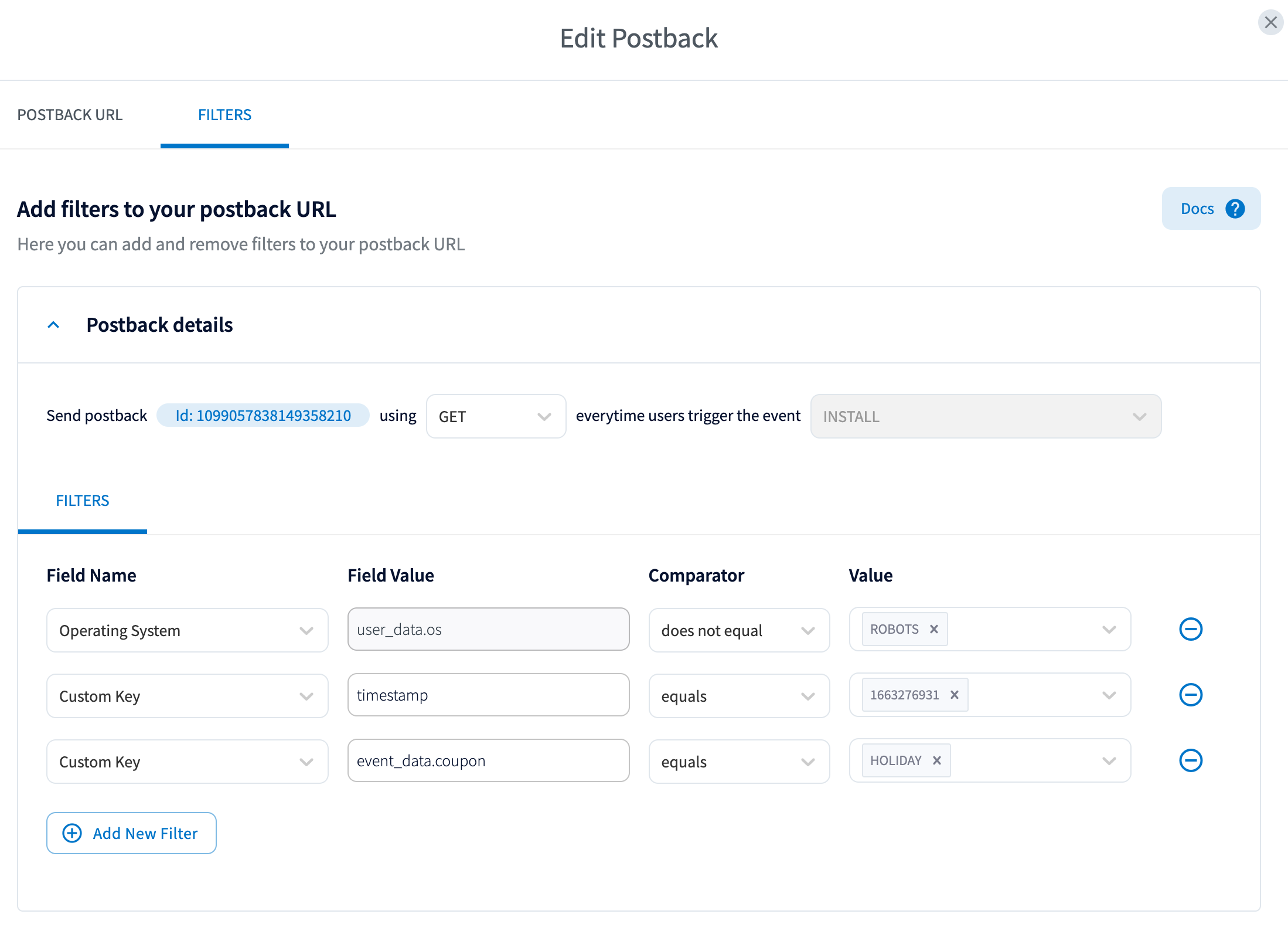Screen dimensions: 1288x931
Task: Open Custom Key dropdown in event_data.coupon row
Action: 188,762
